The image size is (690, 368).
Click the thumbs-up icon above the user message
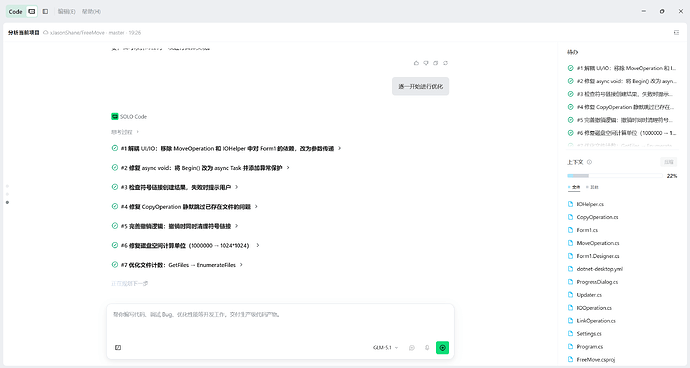pyautogui.click(x=416, y=63)
